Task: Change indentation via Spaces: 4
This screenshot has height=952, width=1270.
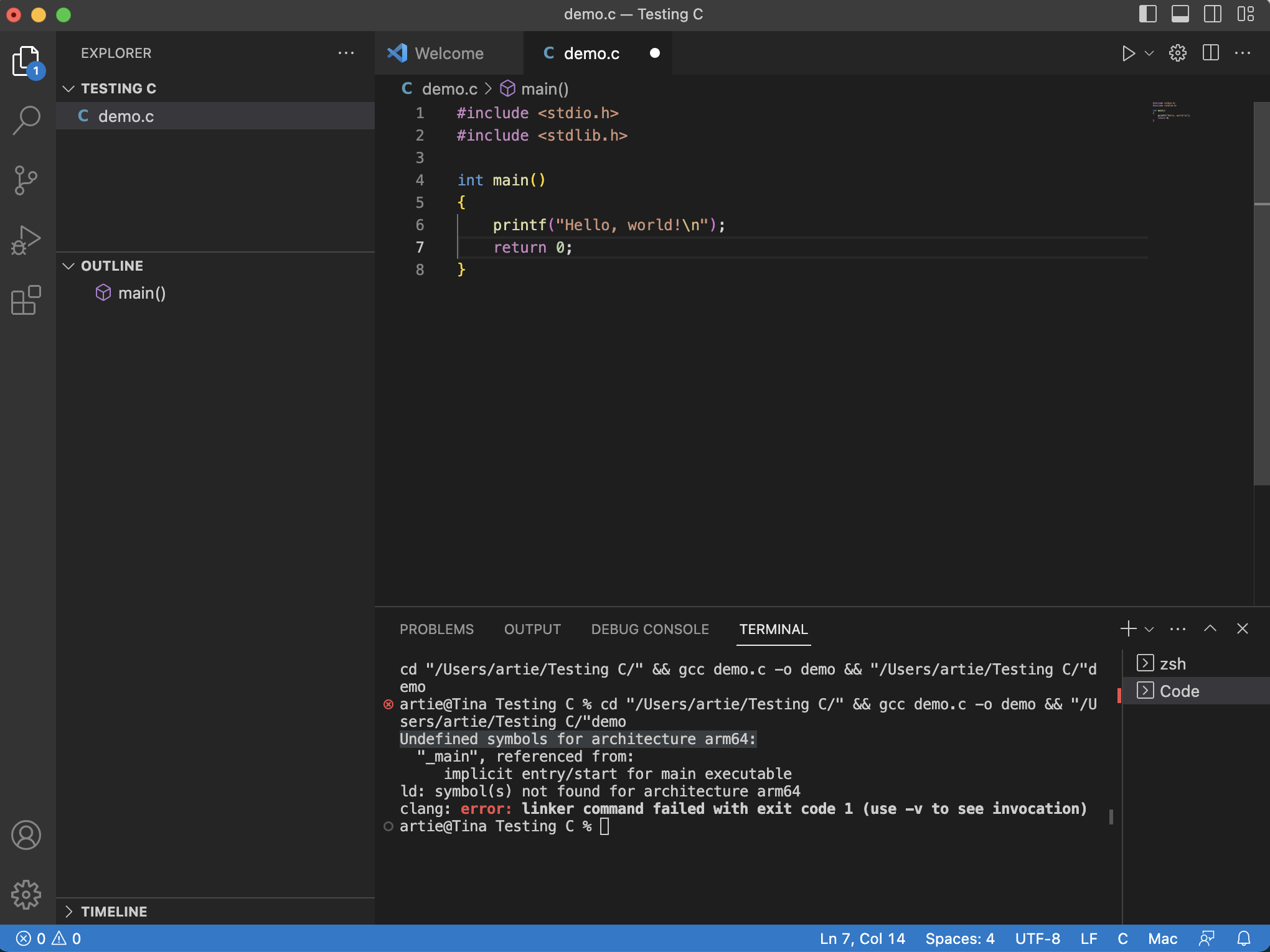Action: coord(960,938)
